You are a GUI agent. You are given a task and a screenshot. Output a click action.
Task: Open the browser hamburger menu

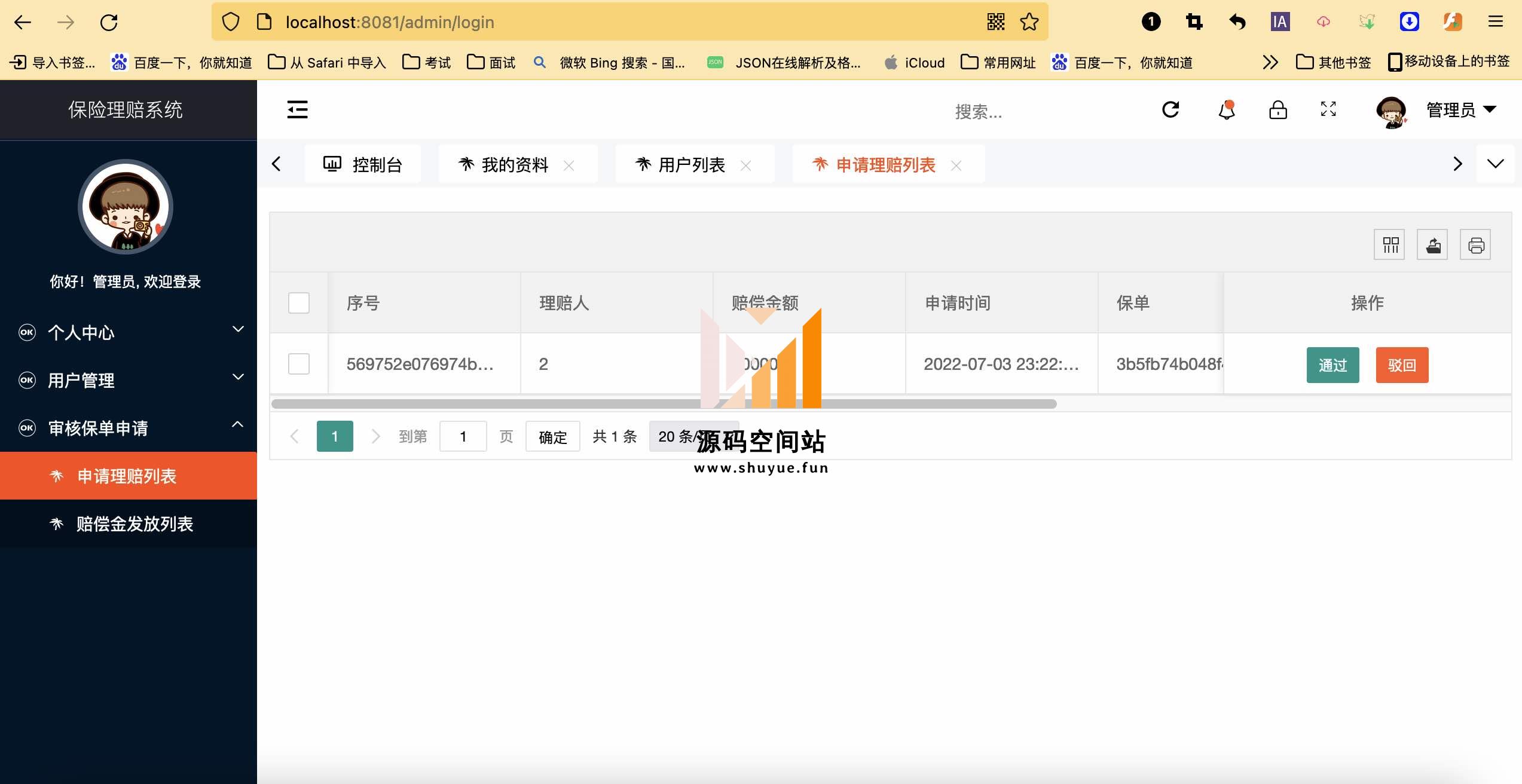[x=1496, y=22]
